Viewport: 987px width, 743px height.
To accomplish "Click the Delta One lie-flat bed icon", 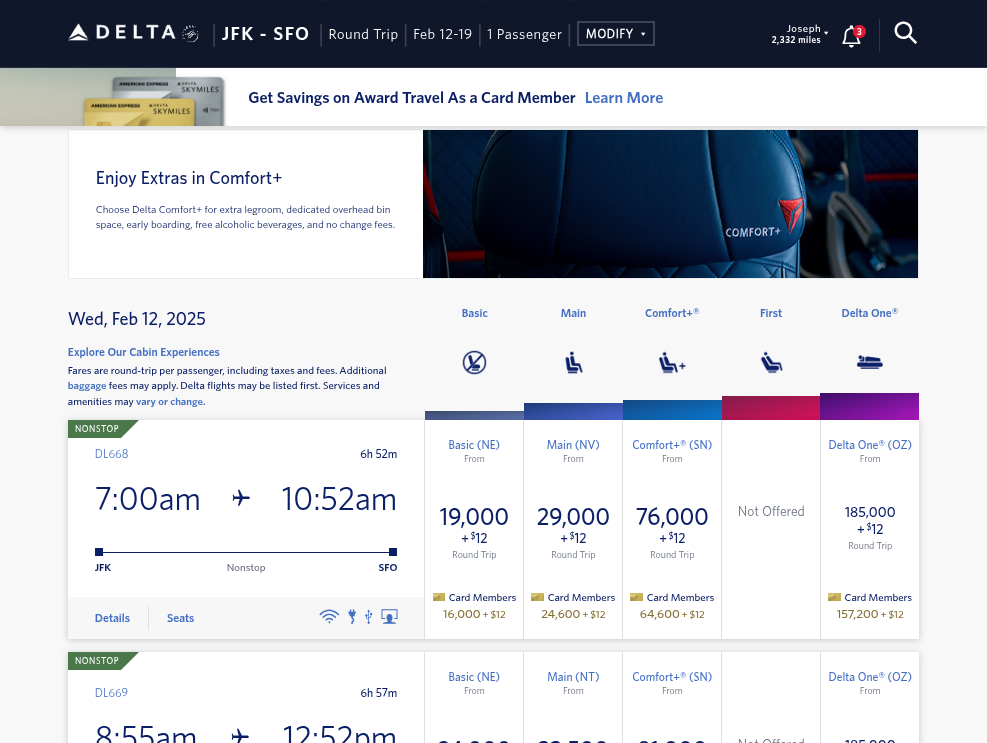I will pyautogui.click(x=869, y=362).
